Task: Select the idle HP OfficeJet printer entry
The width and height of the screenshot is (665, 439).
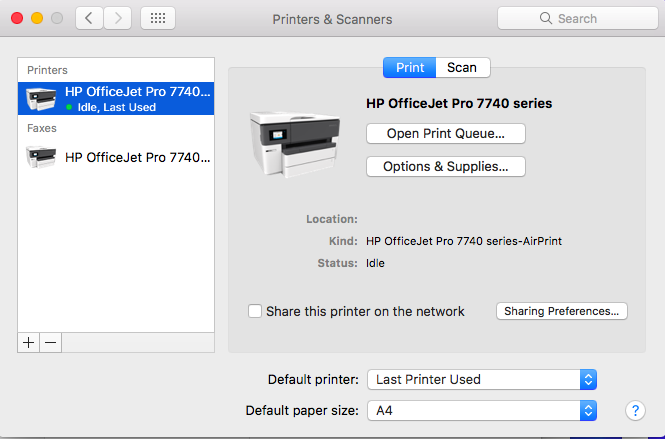Action: coord(118,98)
